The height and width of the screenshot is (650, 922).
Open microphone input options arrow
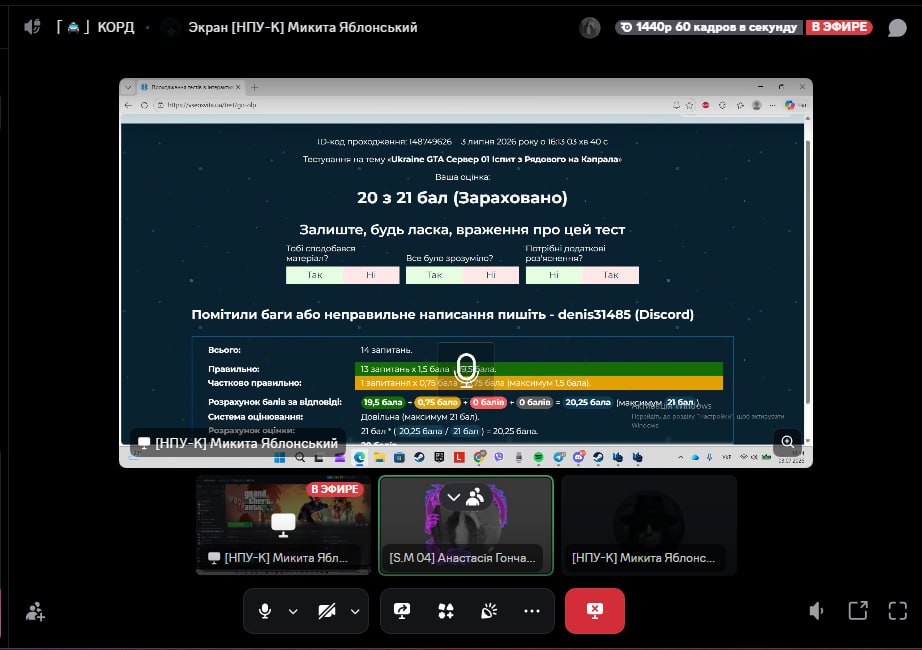[293, 611]
